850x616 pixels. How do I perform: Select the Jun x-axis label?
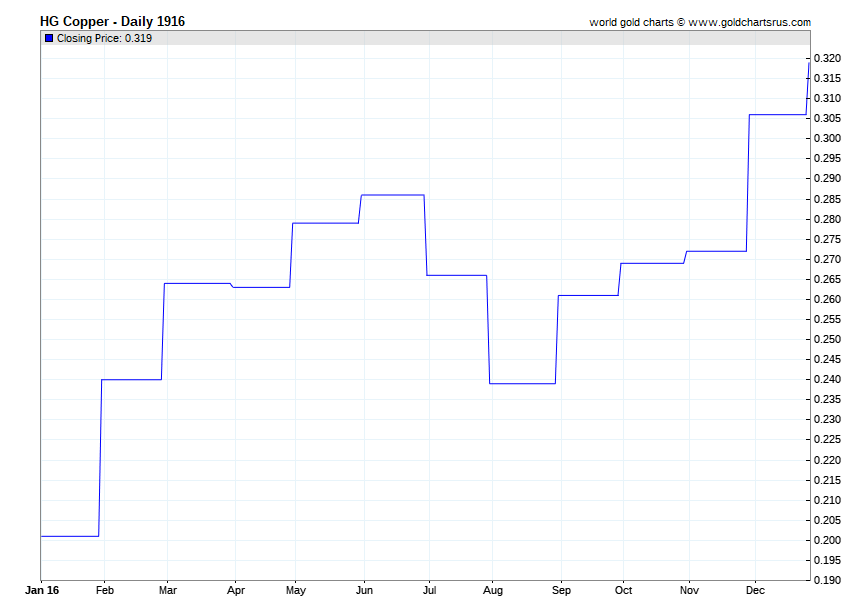[364, 590]
